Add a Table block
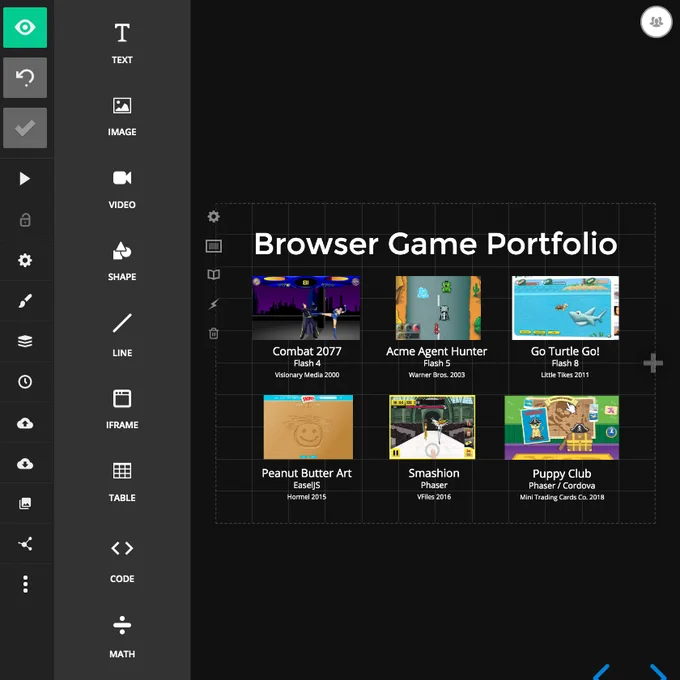 point(122,482)
